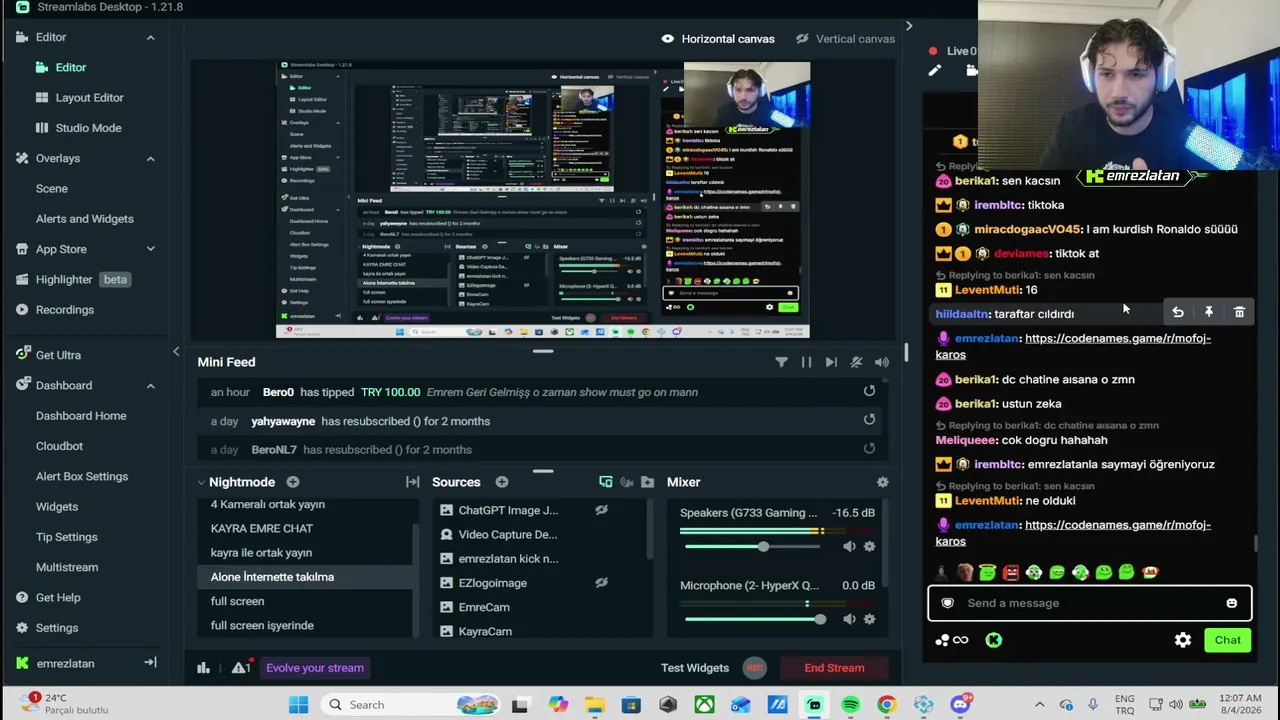1280x720 pixels.
Task: Click the Mini Feed volume speaker icon
Action: pyautogui.click(x=881, y=362)
